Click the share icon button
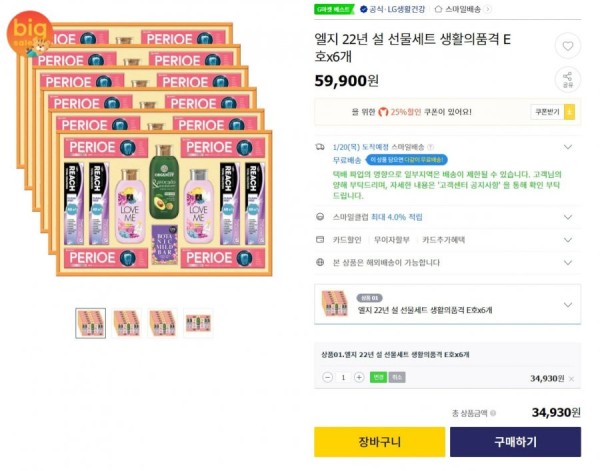 [567, 80]
